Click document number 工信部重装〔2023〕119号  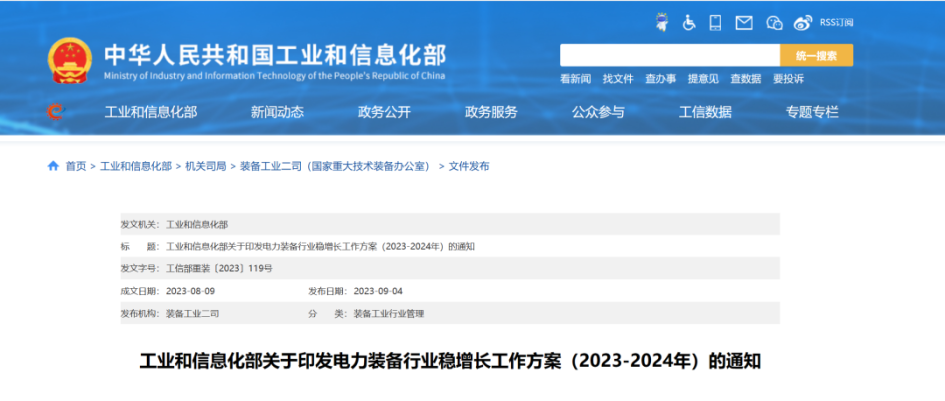coord(219,268)
